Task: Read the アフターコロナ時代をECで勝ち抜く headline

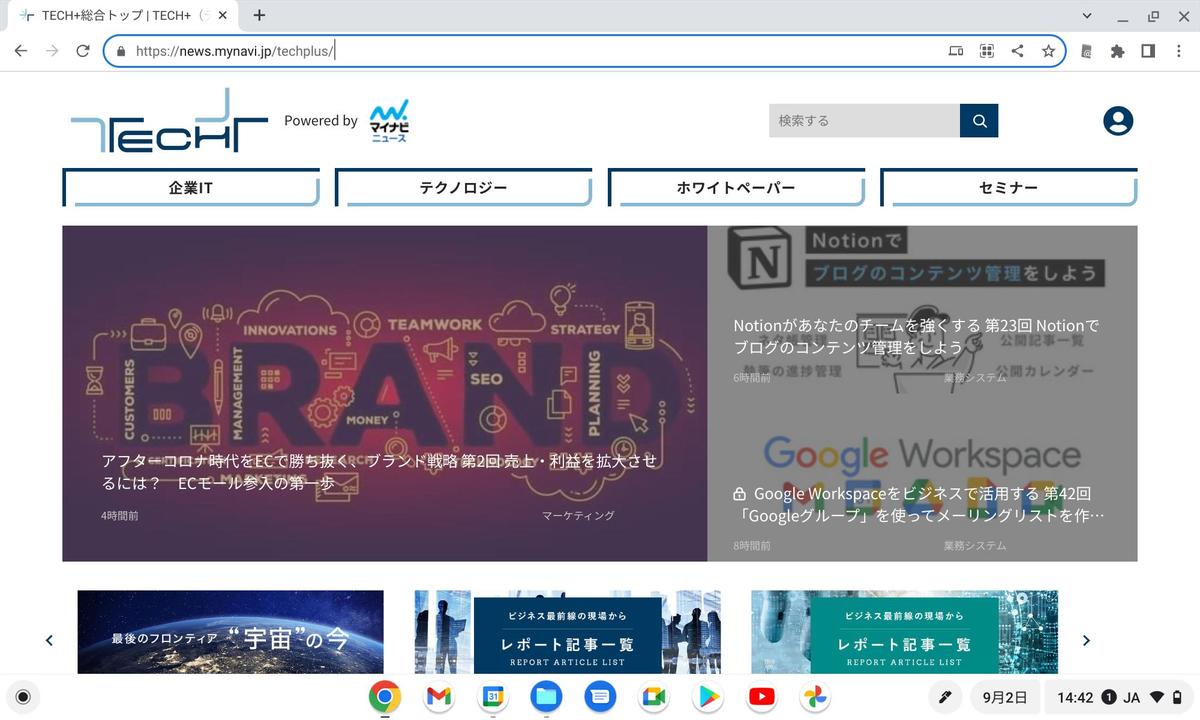Action: pos(380,472)
